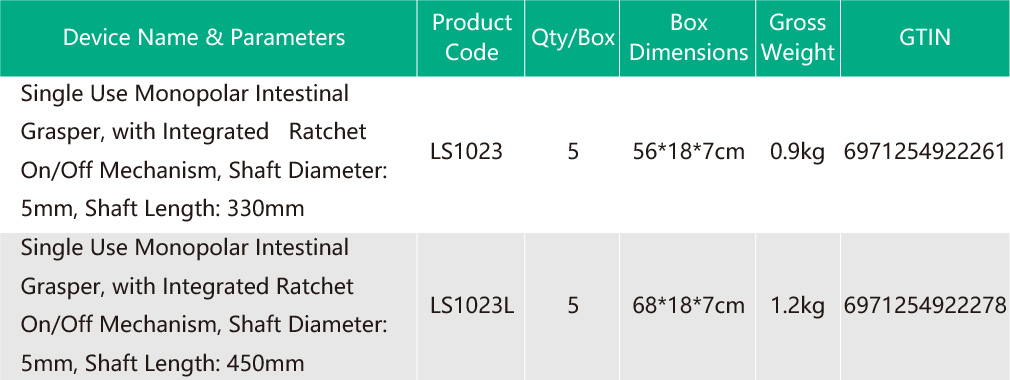Viewport: 1010px width, 380px height.
Task: Select GTIN 6971254922278
Action: pos(925,305)
